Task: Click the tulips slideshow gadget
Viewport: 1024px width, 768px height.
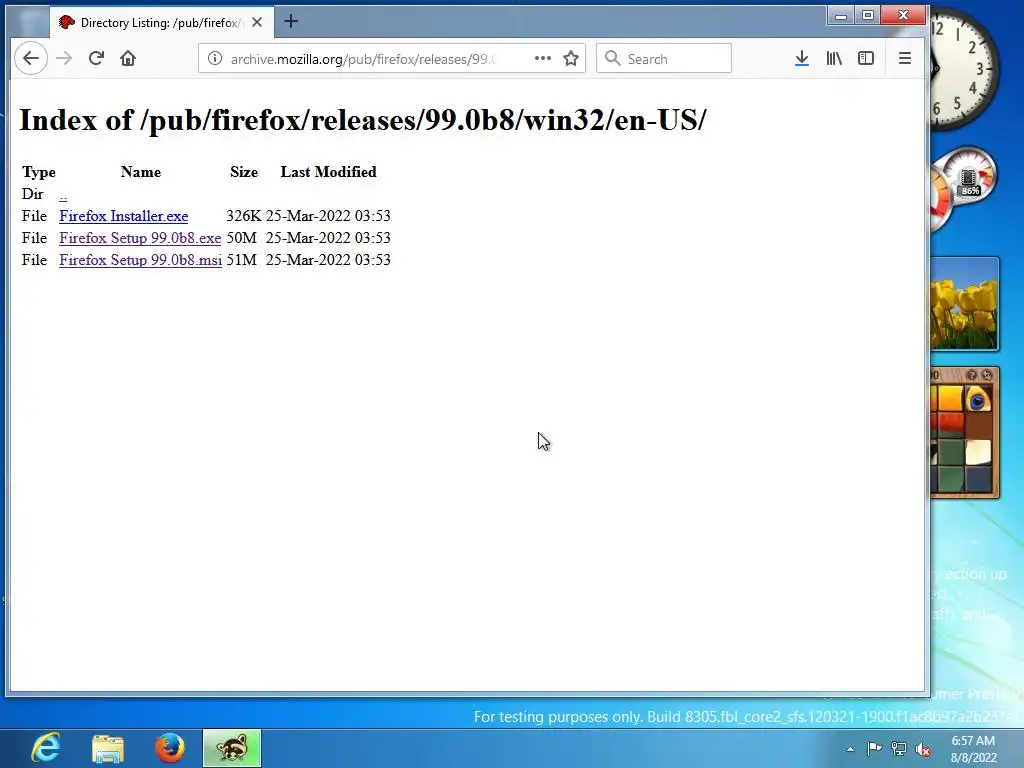Action: click(964, 304)
